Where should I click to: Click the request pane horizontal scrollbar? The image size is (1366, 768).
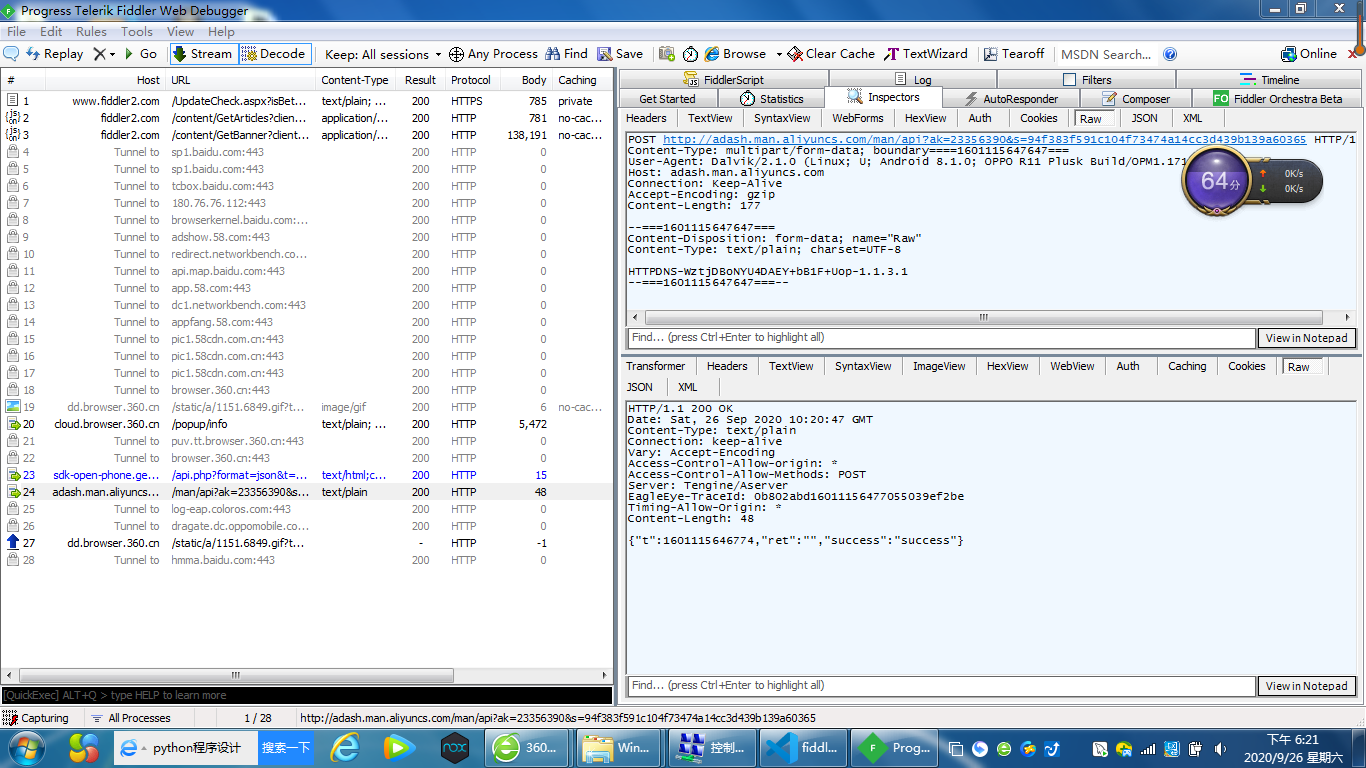(982, 317)
